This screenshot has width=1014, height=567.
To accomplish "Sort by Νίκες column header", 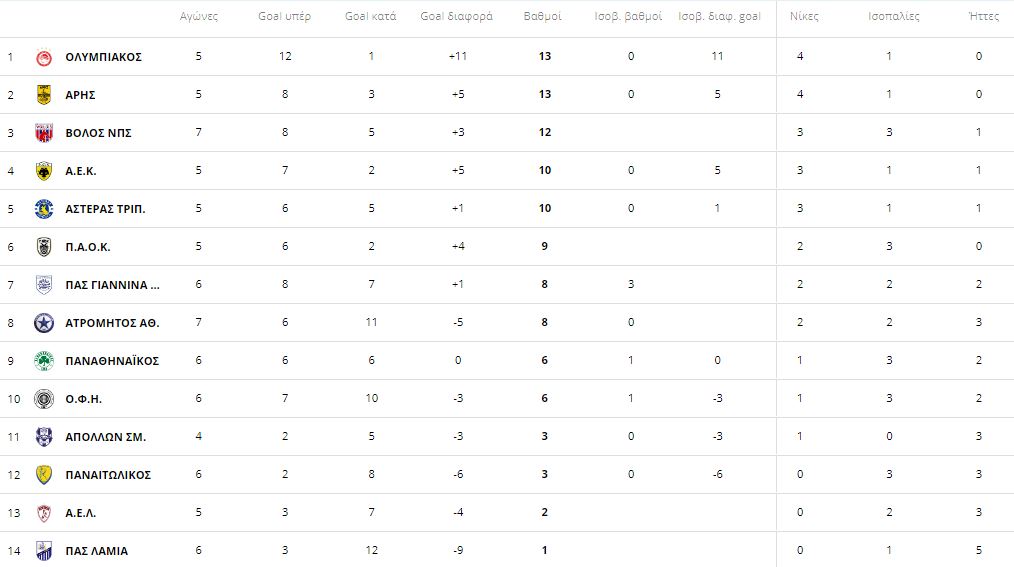I will (804, 16).
